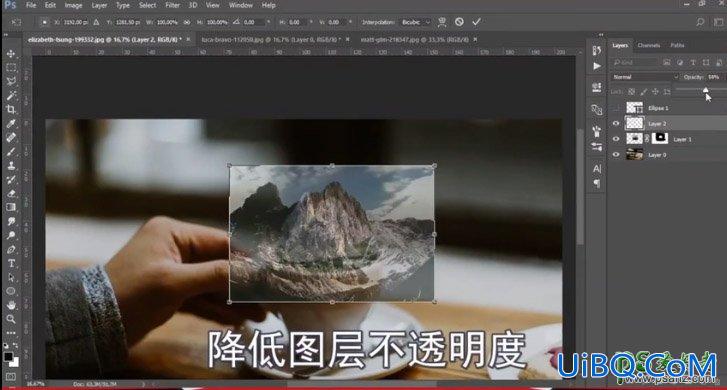The image size is (727, 390).
Task: Select the Healing Brush tool
Action: pos(11,137)
